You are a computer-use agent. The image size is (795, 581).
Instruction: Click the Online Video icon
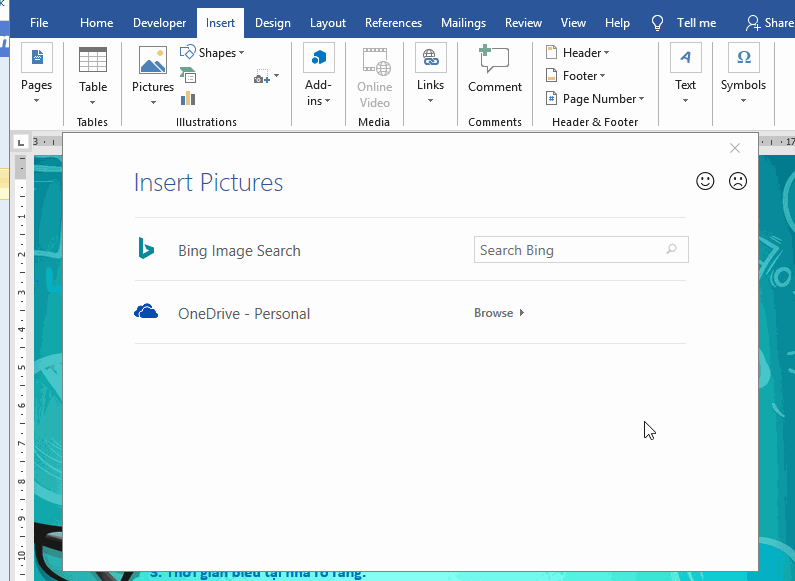tap(375, 61)
